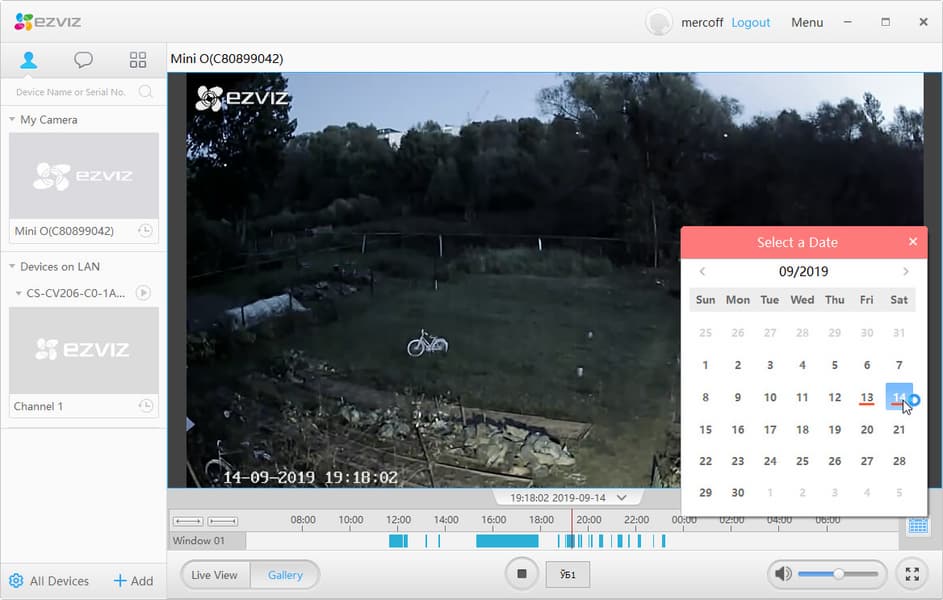Open the messages speech bubble icon

83,60
